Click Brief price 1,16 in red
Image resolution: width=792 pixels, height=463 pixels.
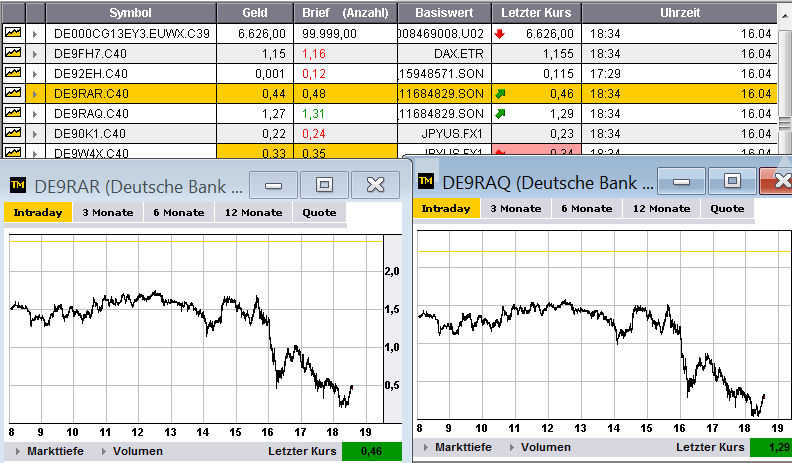pyautogui.click(x=314, y=54)
